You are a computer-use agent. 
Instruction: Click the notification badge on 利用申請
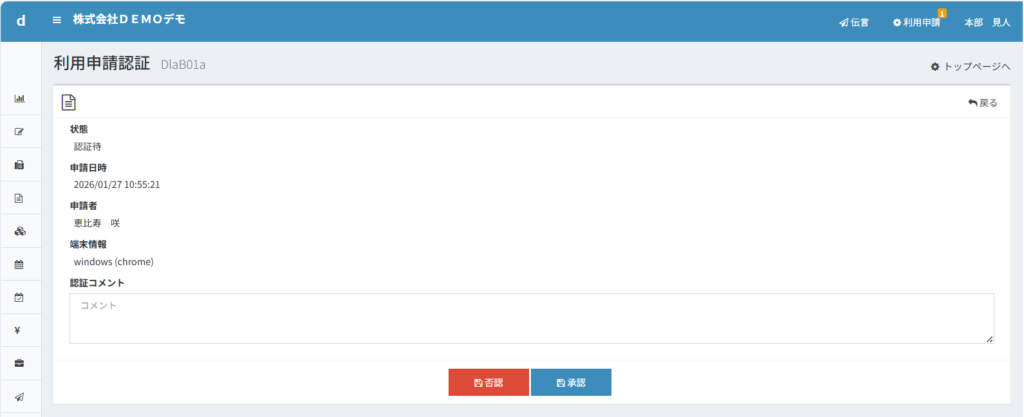942,12
